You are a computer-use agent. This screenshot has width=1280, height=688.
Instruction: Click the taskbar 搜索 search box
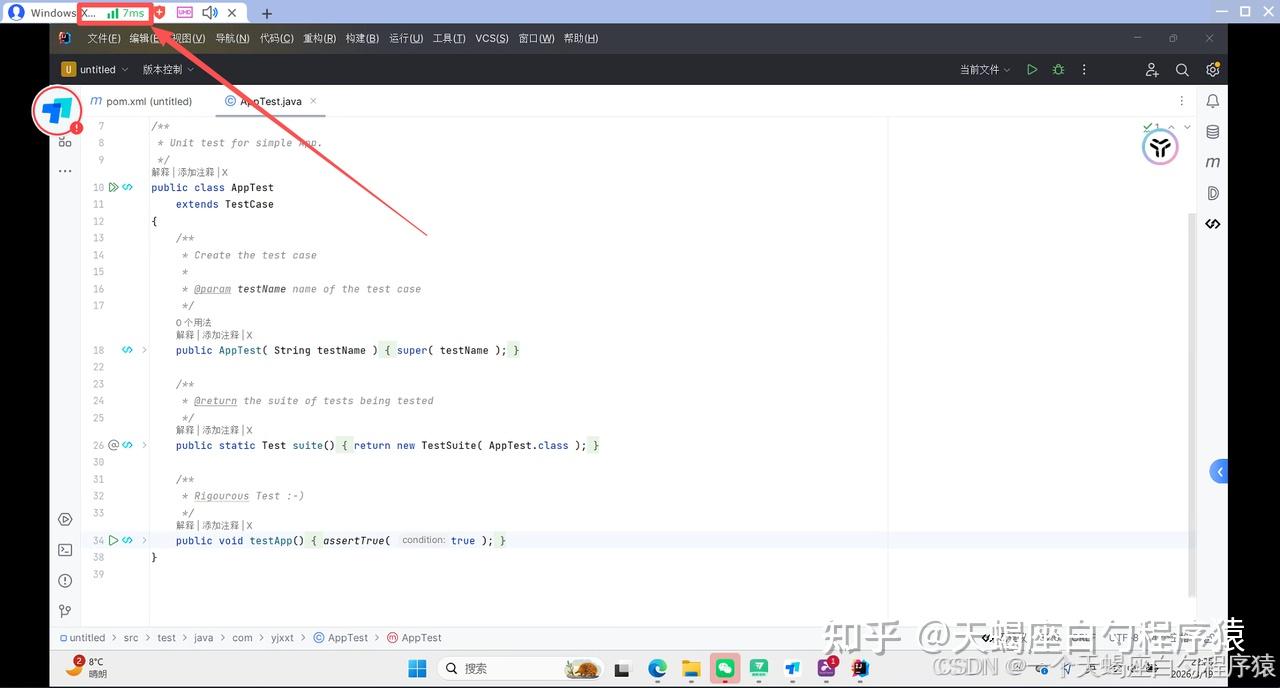click(x=521, y=668)
